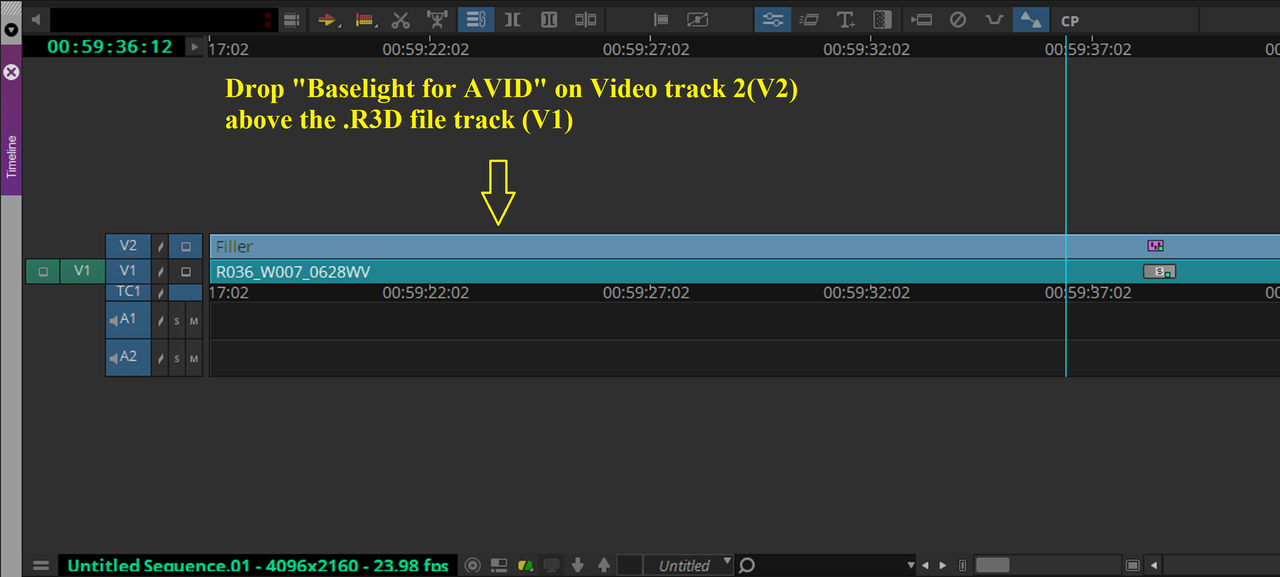Click the gray source settings icon on V1 clip
The image size is (1280, 577).
click(x=1159, y=271)
